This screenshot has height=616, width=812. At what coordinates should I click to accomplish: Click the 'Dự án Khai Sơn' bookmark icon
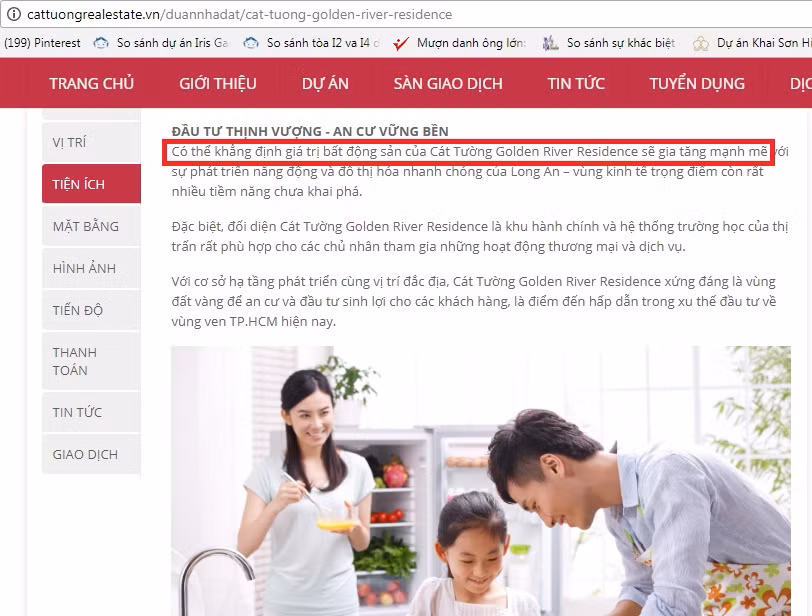click(x=701, y=43)
